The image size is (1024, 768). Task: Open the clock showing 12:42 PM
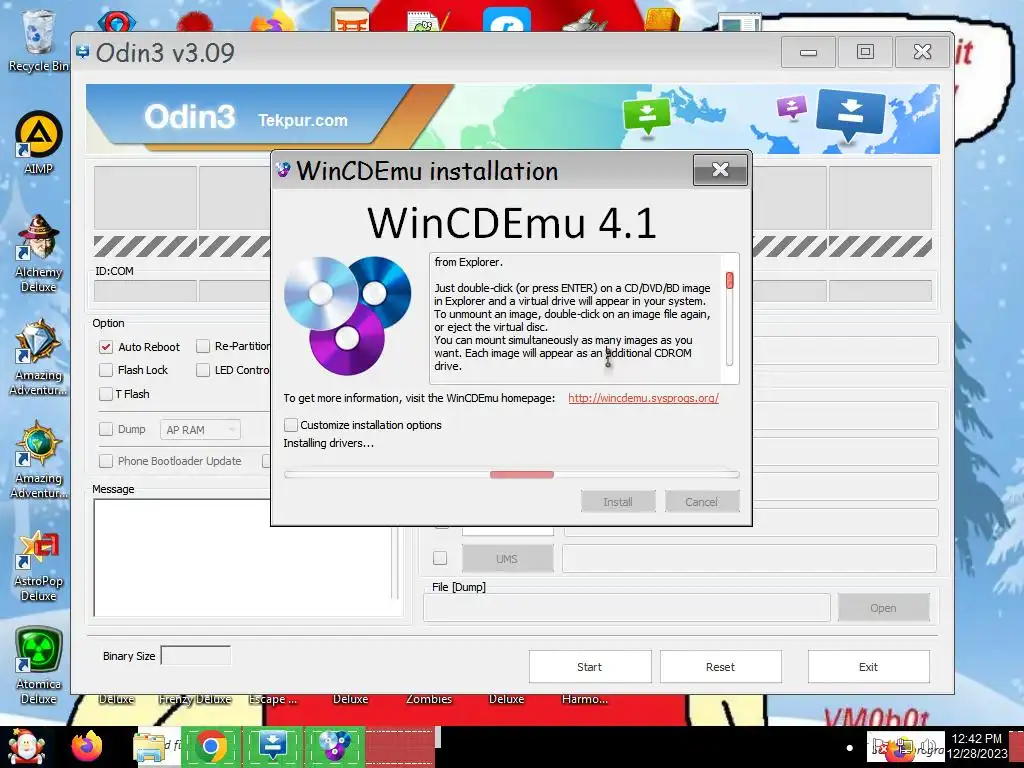click(x=977, y=746)
